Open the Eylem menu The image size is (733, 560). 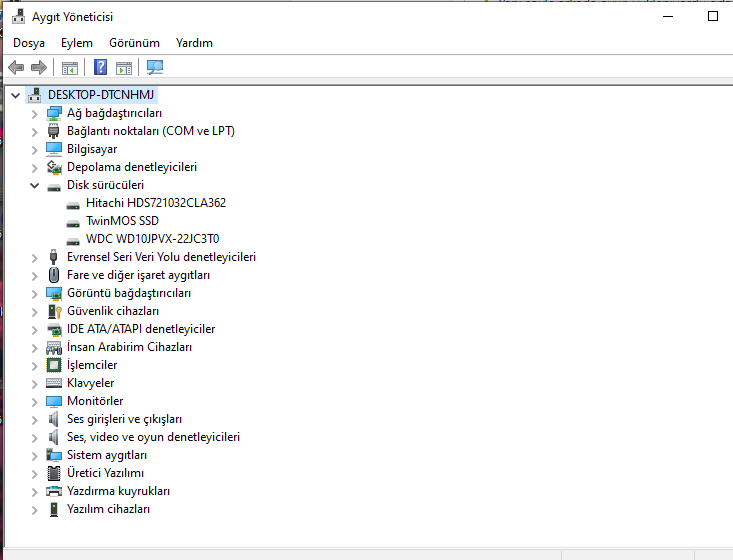pyautogui.click(x=77, y=43)
